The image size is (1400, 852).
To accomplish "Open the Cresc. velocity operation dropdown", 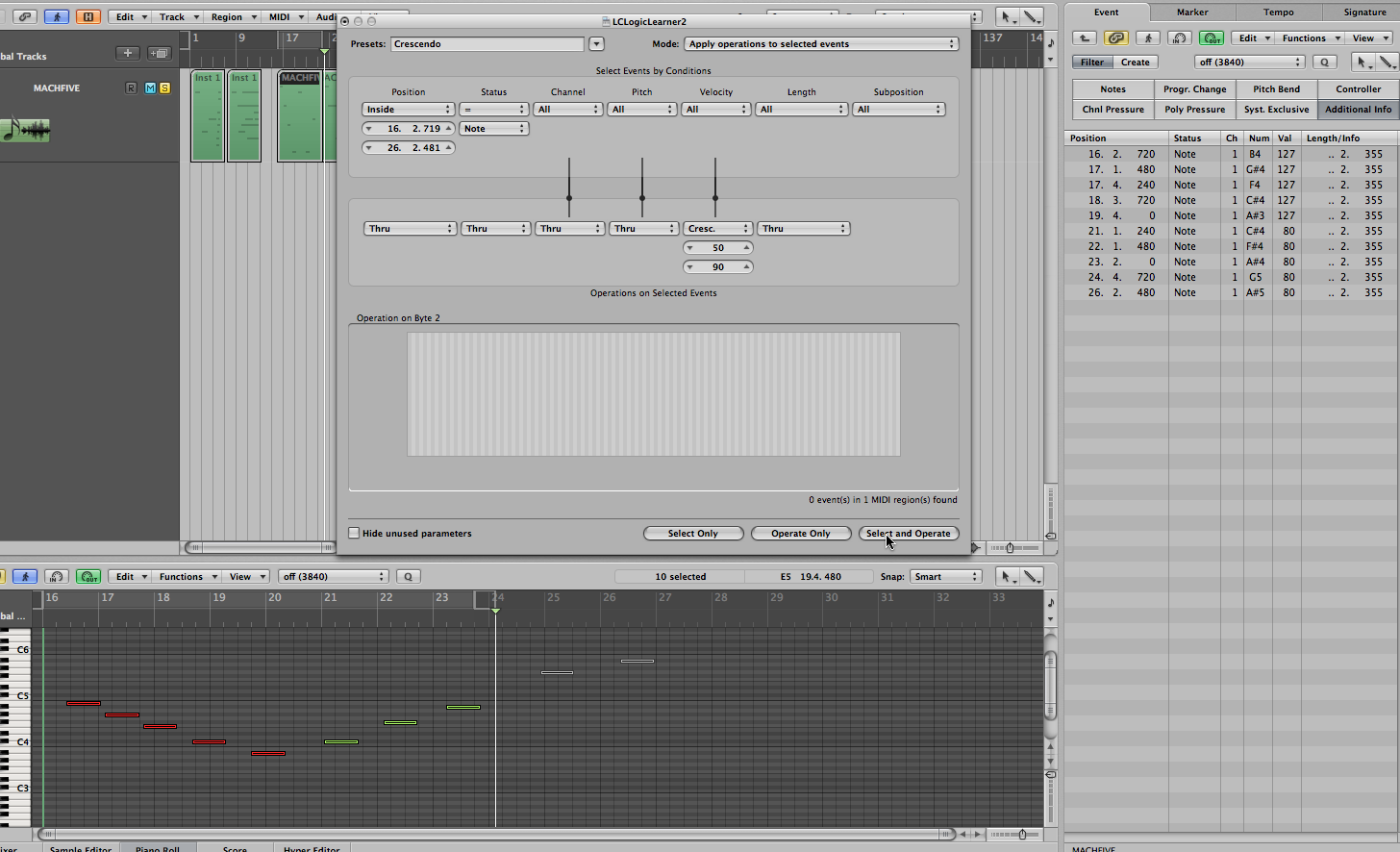I will point(717,229).
